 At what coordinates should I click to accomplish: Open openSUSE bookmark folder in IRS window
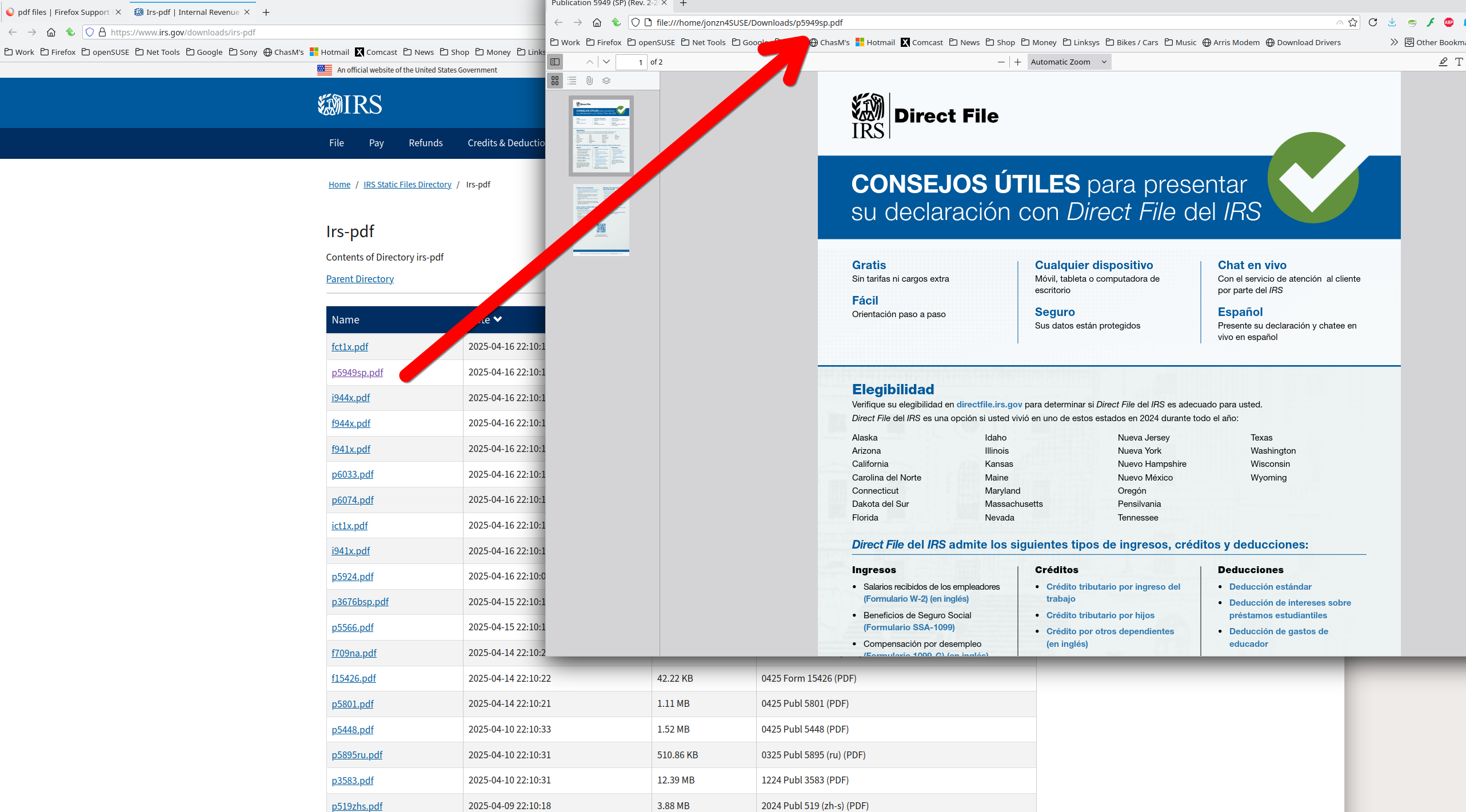[x=105, y=52]
